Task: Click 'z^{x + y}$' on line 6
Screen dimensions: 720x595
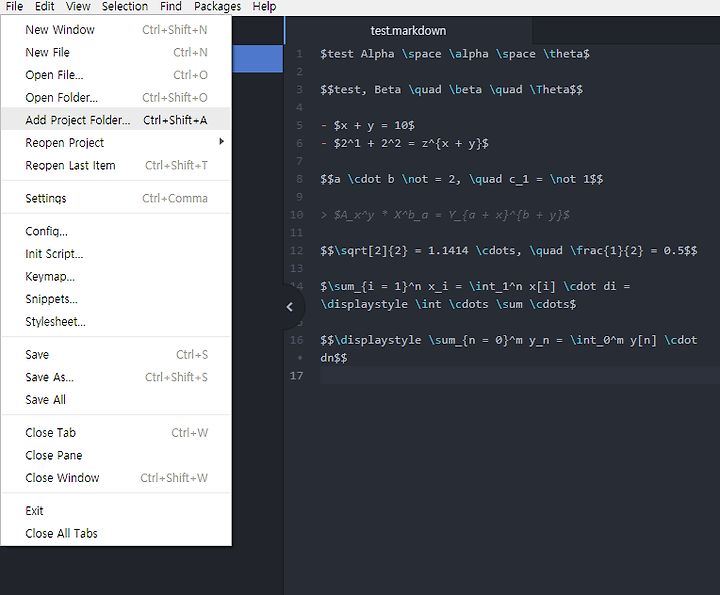Action: coord(455,143)
